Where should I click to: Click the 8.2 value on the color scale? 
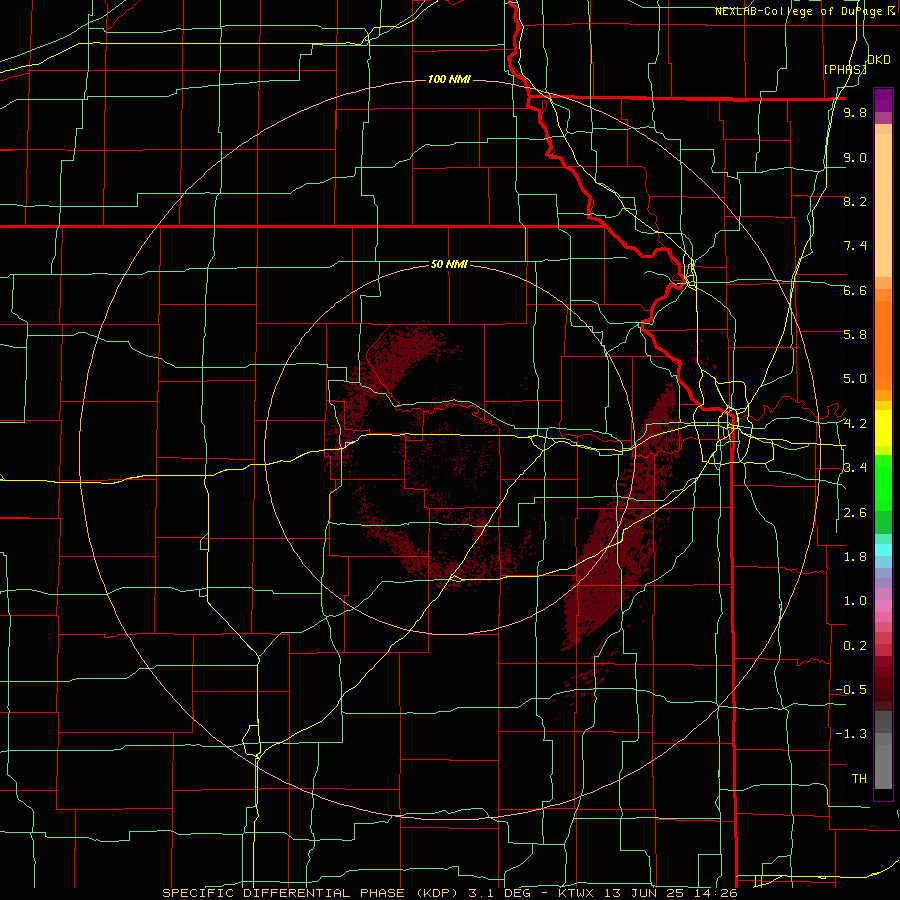pyautogui.click(x=855, y=201)
